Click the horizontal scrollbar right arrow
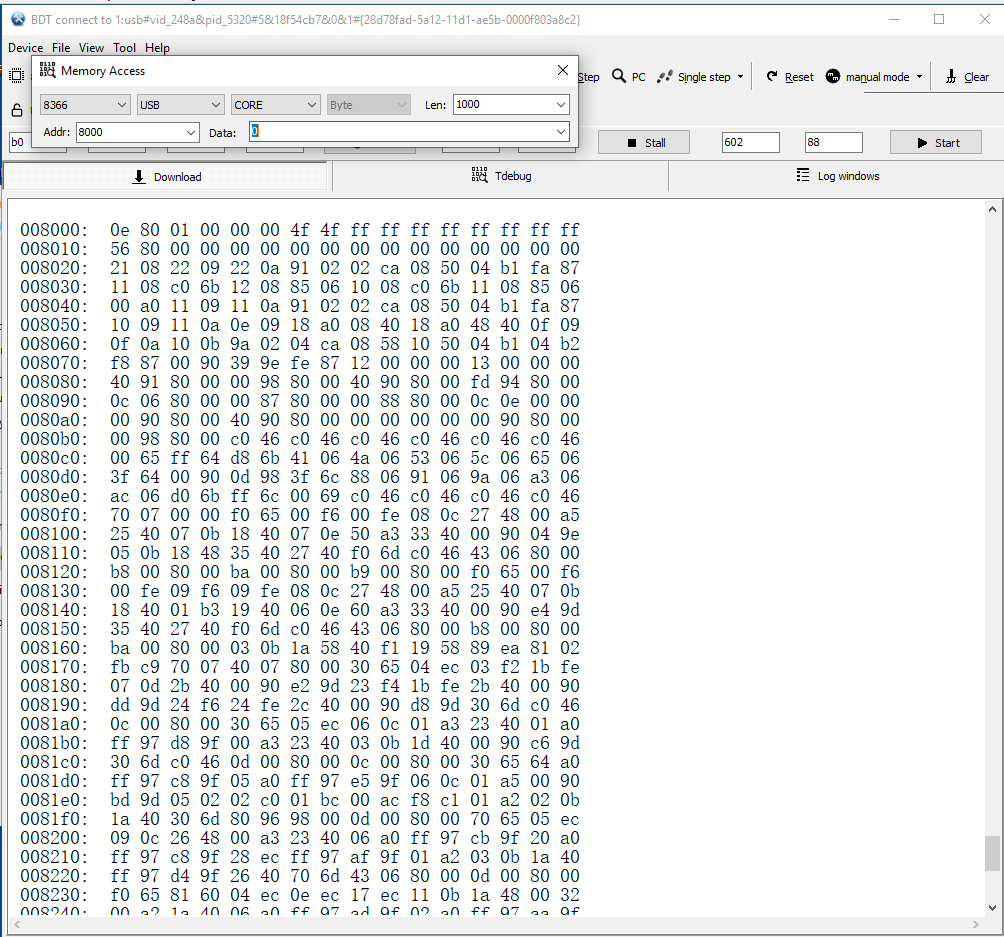The height and width of the screenshot is (937, 1004). click(x=976, y=924)
